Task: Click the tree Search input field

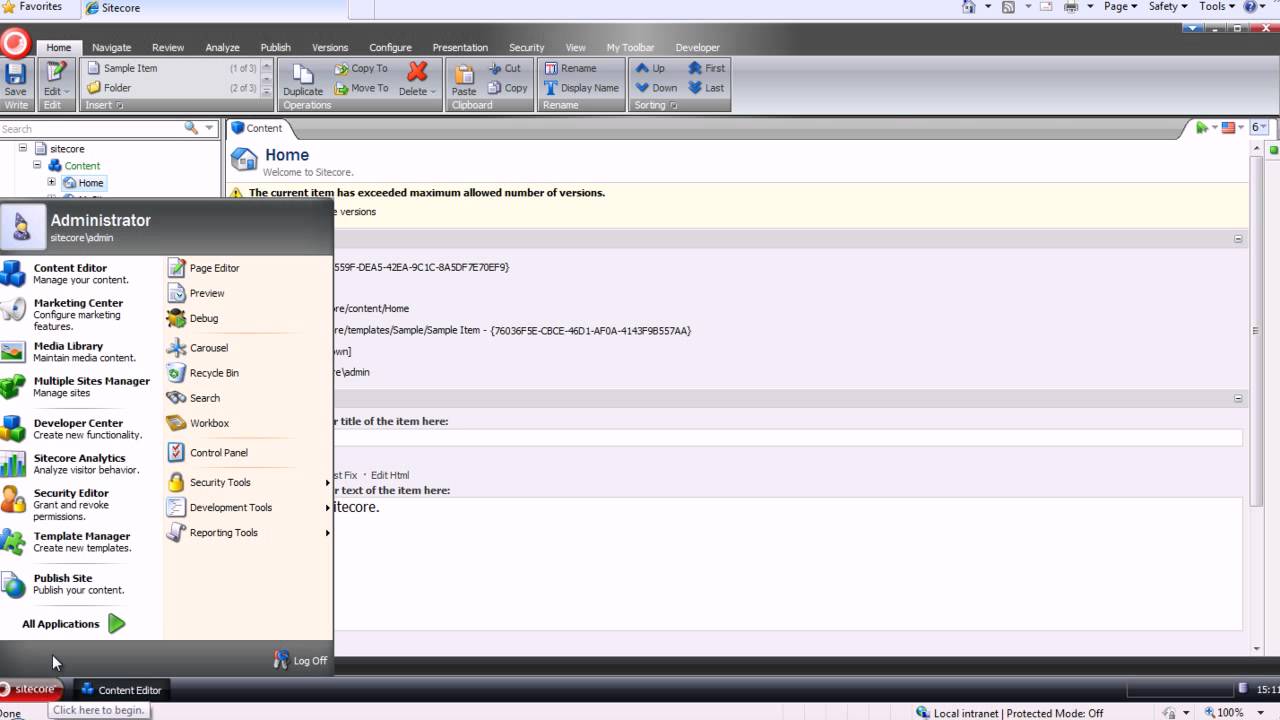Action: (x=92, y=128)
